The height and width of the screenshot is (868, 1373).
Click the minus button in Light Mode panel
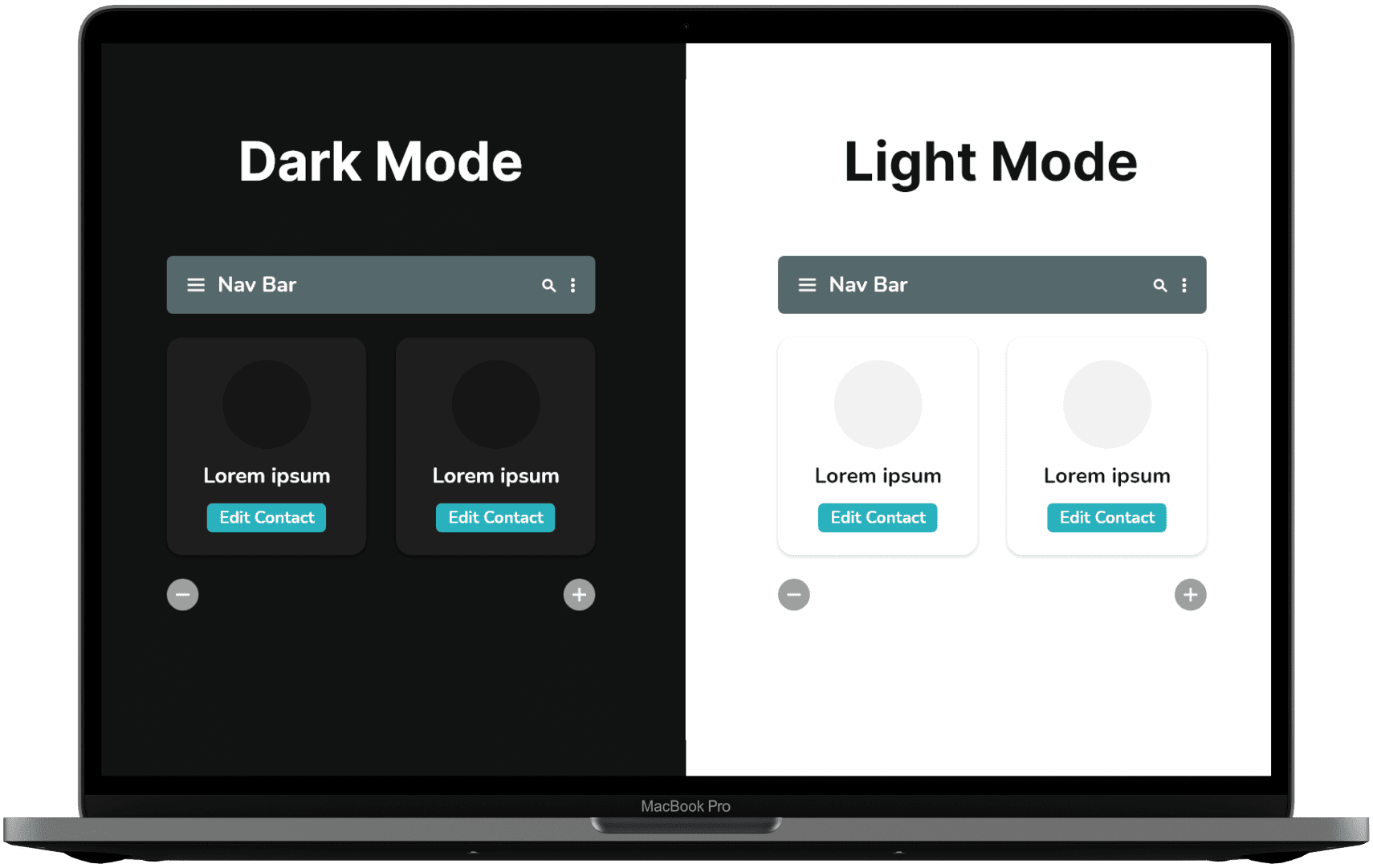coord(793,595)
